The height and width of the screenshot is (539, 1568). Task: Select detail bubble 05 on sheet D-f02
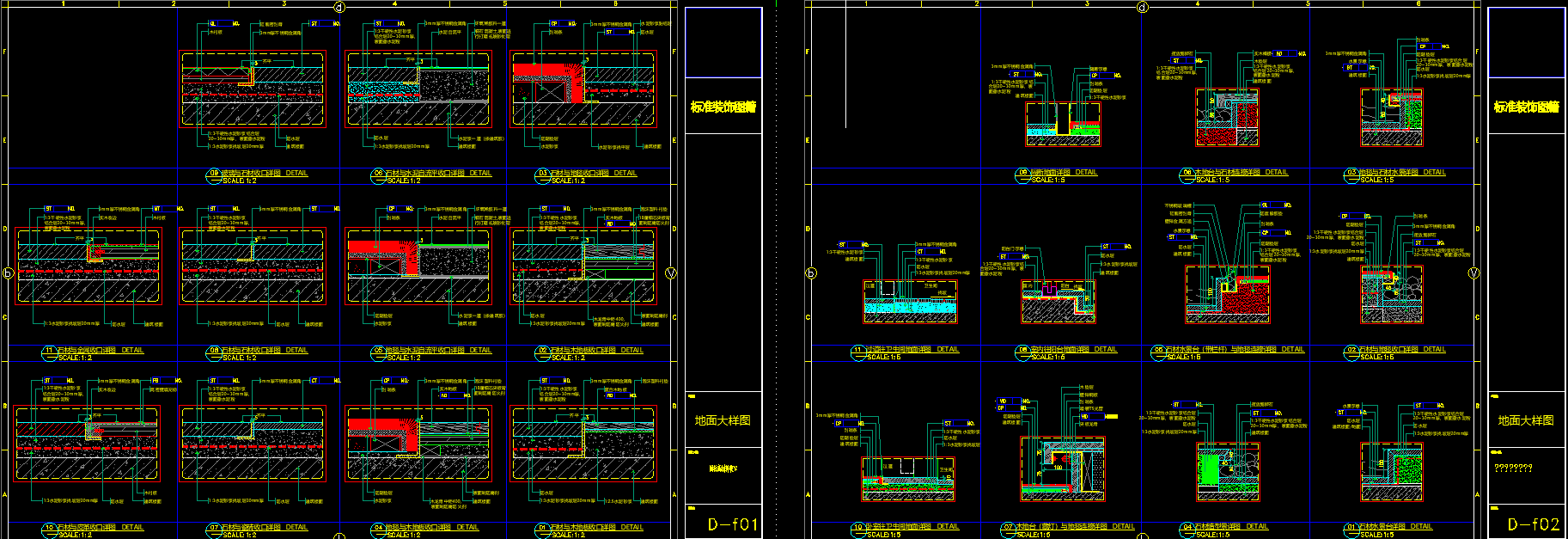[1158, 351]
